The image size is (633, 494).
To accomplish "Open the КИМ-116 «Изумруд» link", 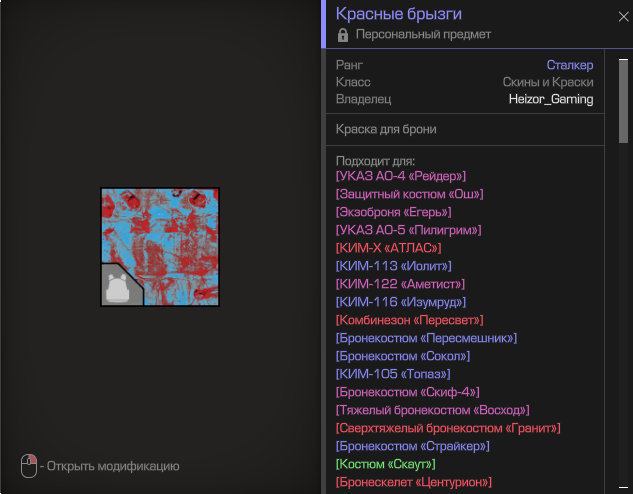I will point(401,302).
